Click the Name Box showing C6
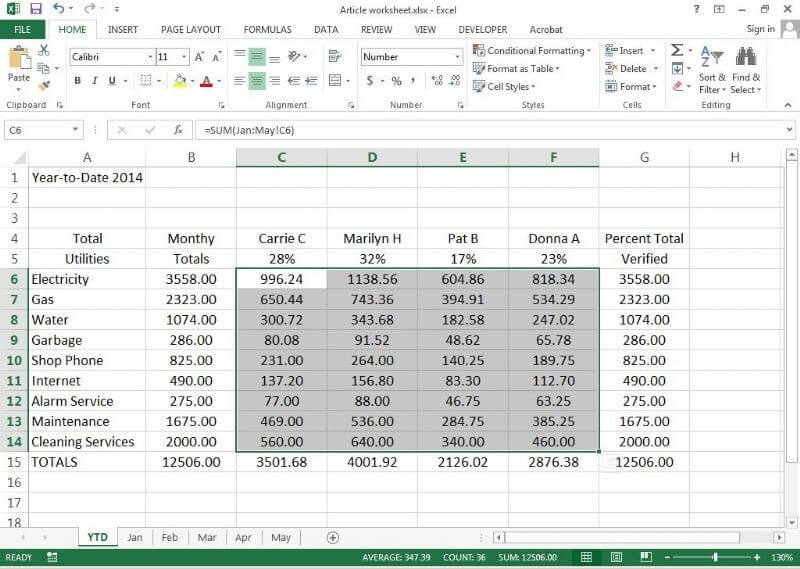 coord(36,130)
